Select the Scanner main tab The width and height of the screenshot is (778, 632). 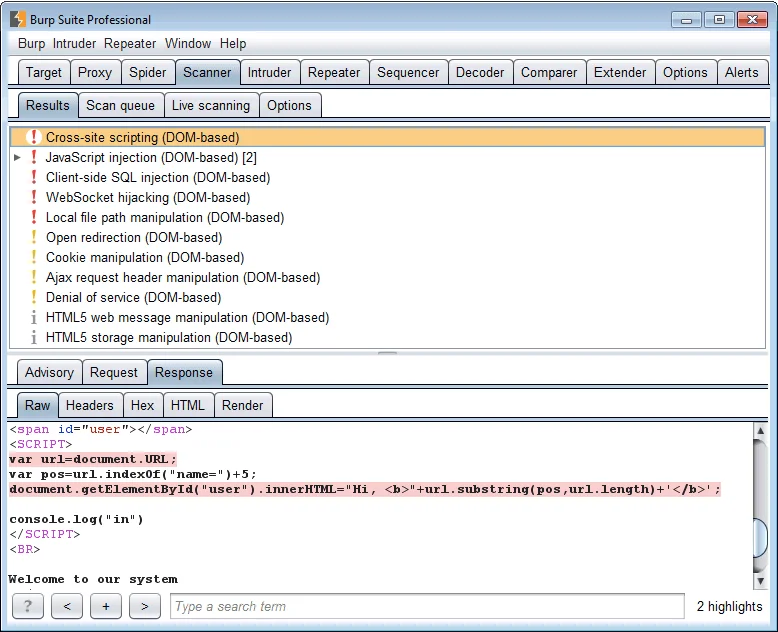point(207,72)
